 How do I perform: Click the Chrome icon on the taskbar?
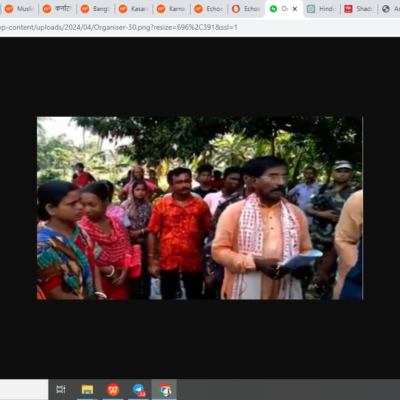click(x=164, y=389)
